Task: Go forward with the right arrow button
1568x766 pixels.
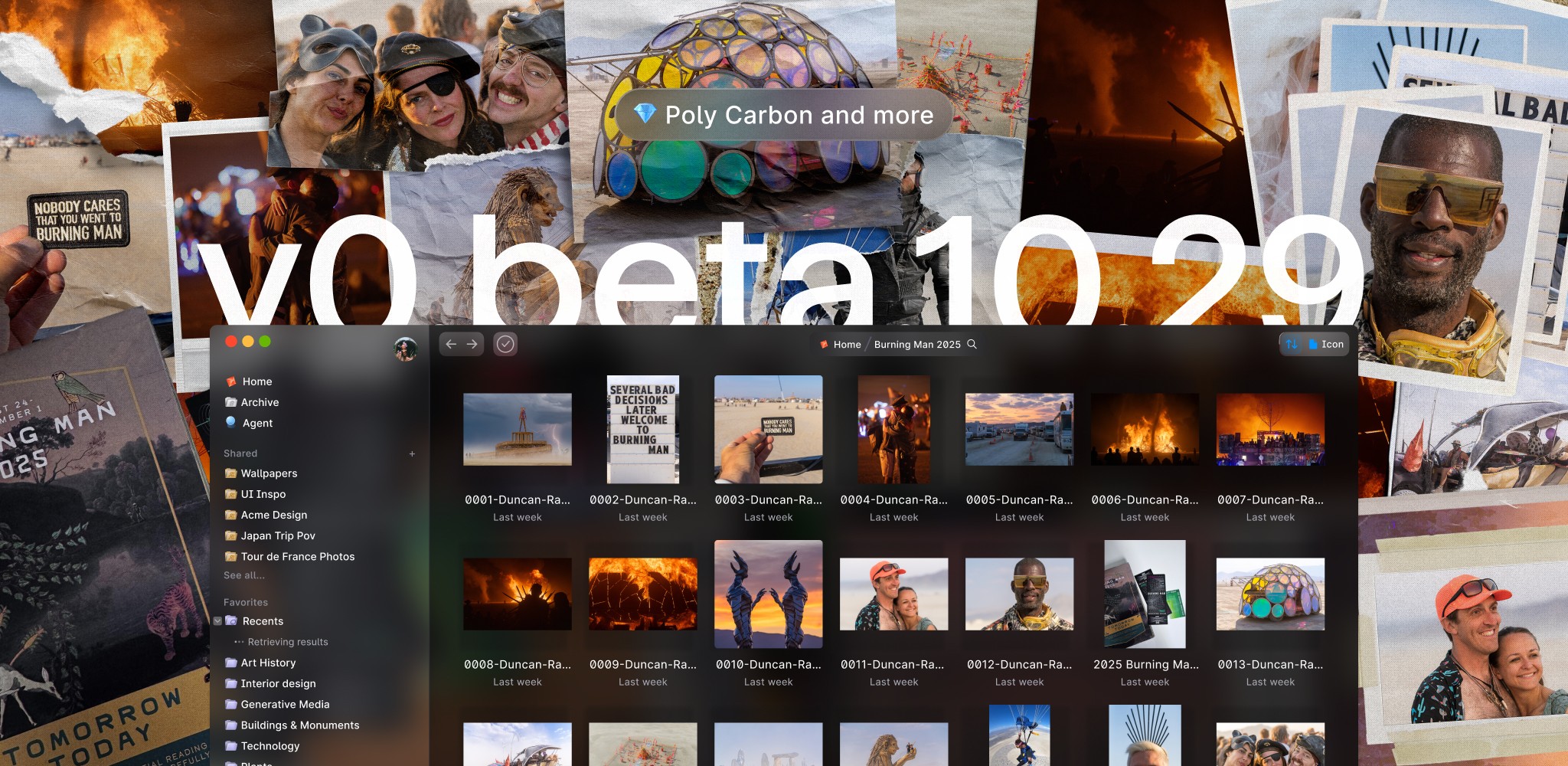Action: pos(472,344)
